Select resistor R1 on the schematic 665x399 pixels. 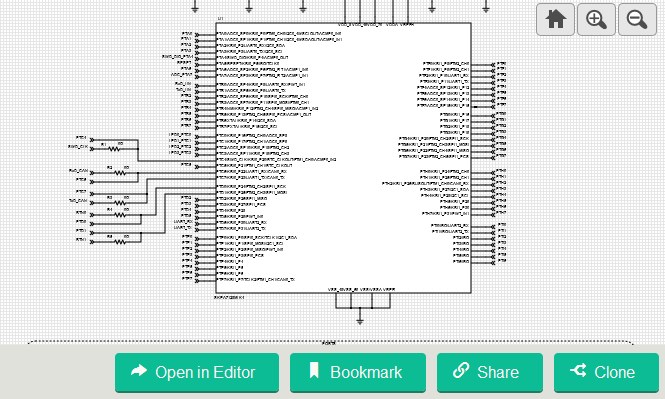click(x=114, y=149)
